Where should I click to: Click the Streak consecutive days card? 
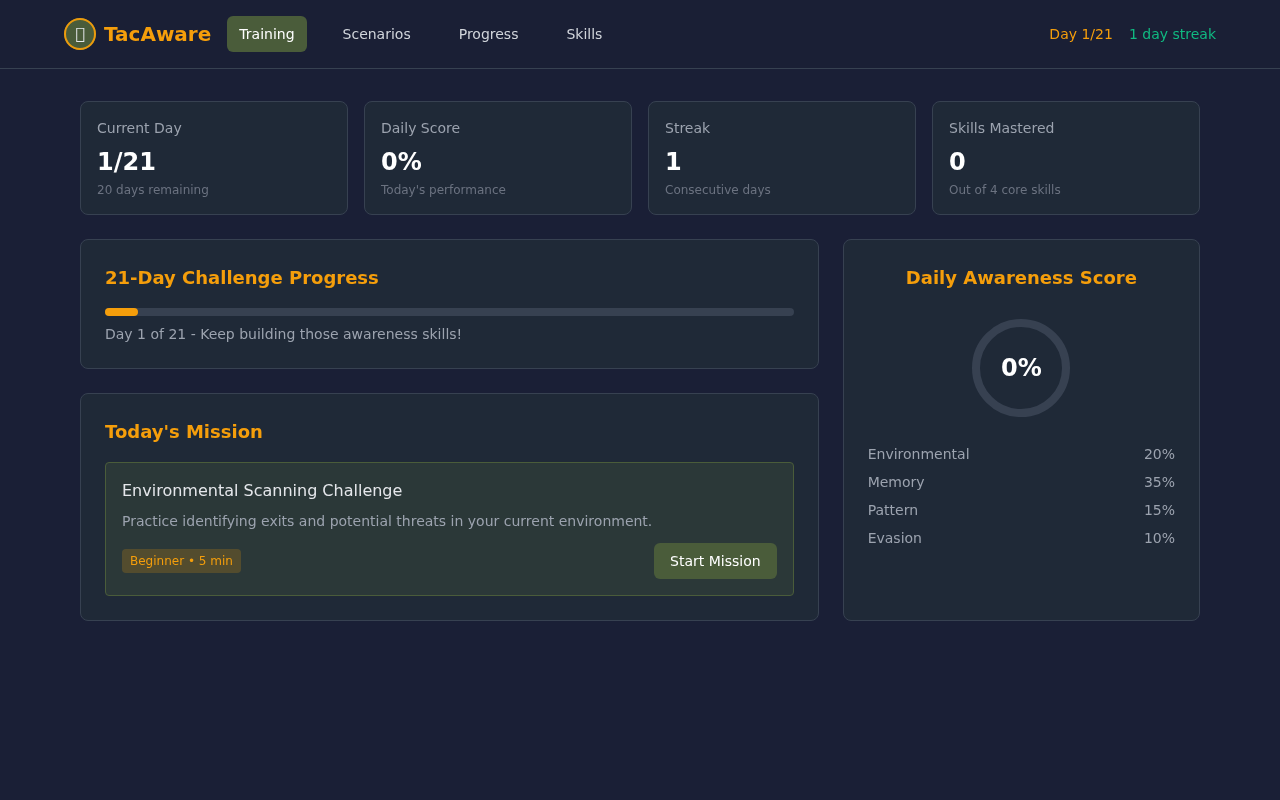[x=781, y=157]
